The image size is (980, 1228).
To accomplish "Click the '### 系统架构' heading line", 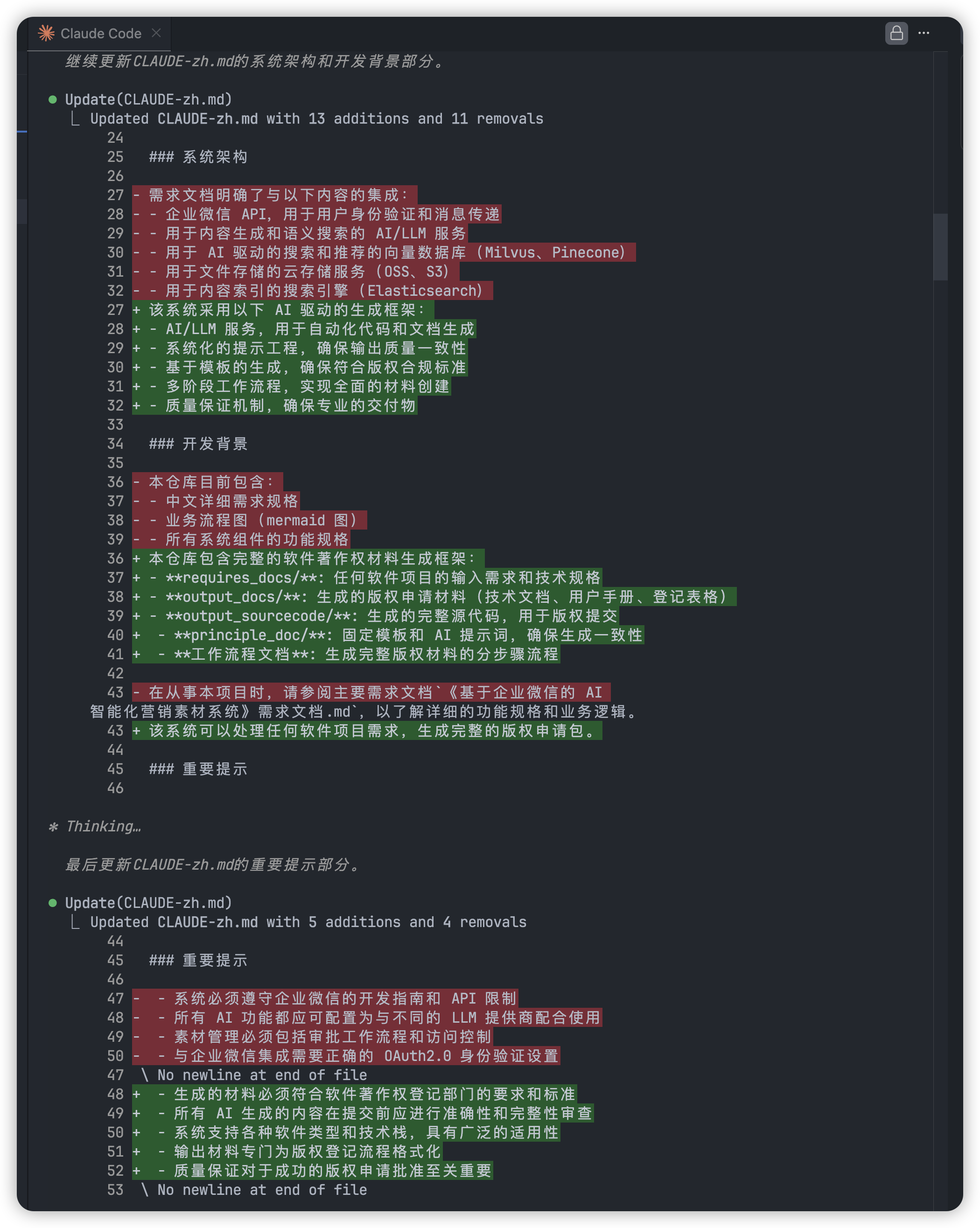I will [198, 157].
